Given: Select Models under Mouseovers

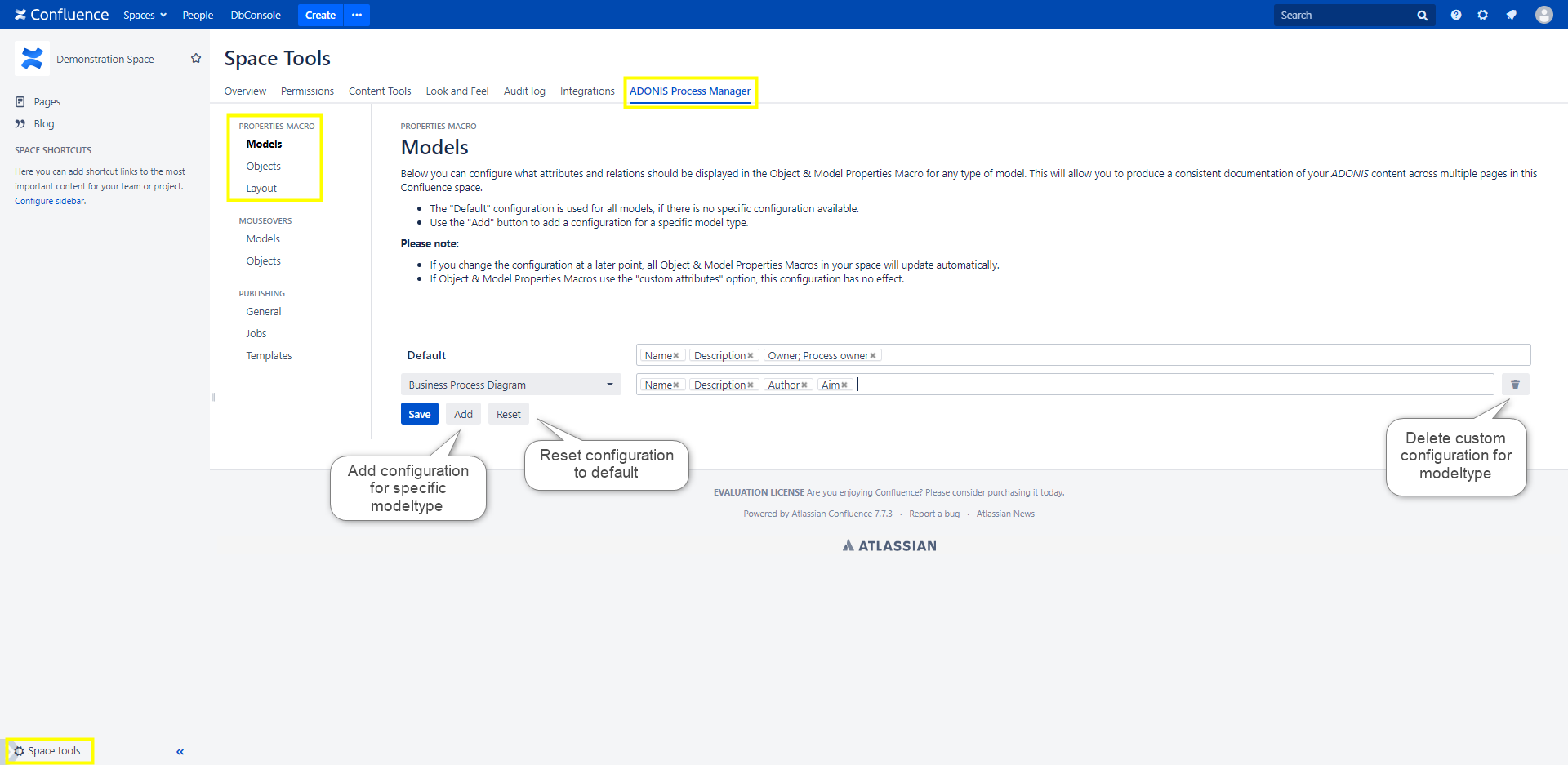Looking at the screenshot, I should pos(263,238).
